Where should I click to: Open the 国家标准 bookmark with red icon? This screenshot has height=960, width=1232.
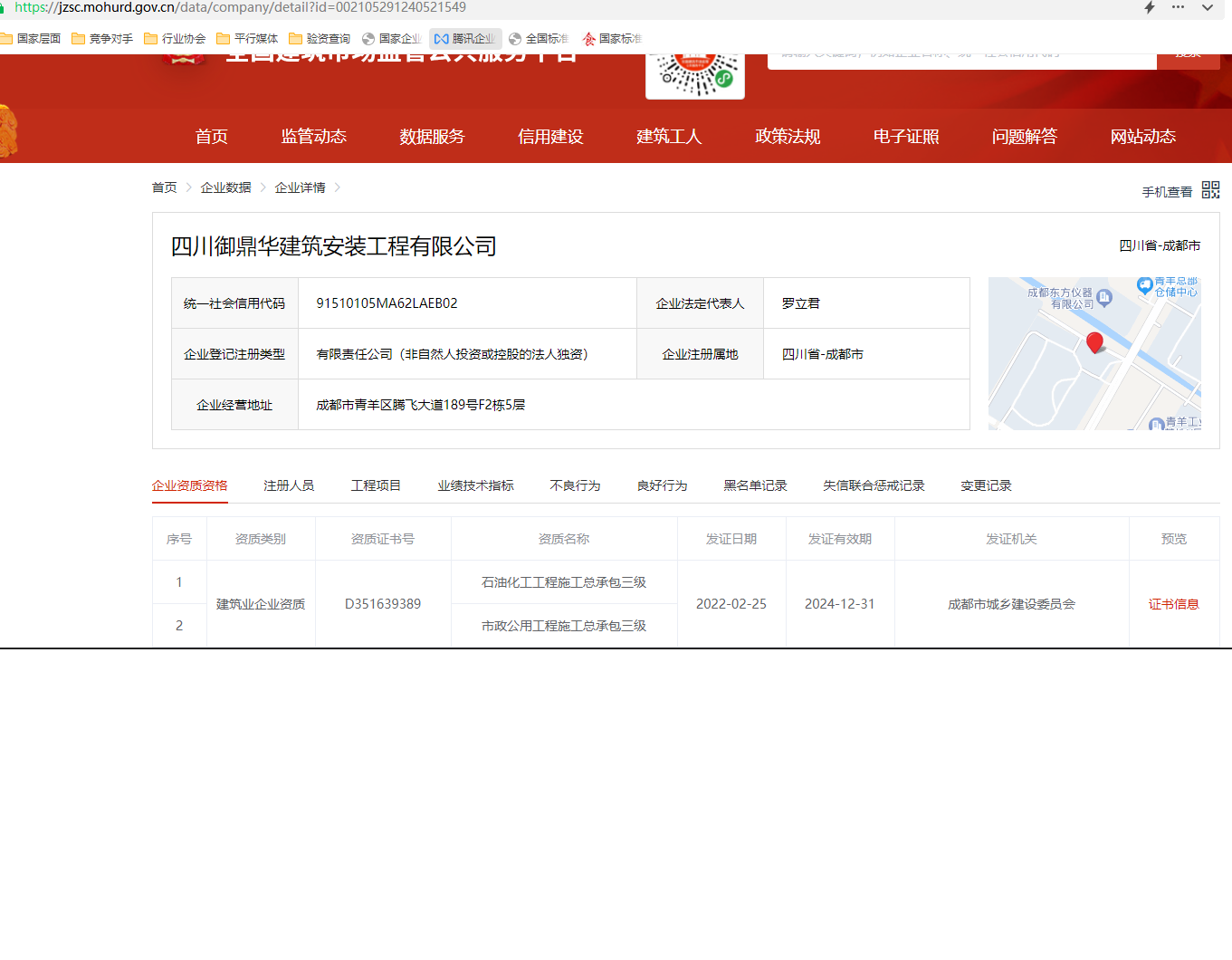(613, 39)
